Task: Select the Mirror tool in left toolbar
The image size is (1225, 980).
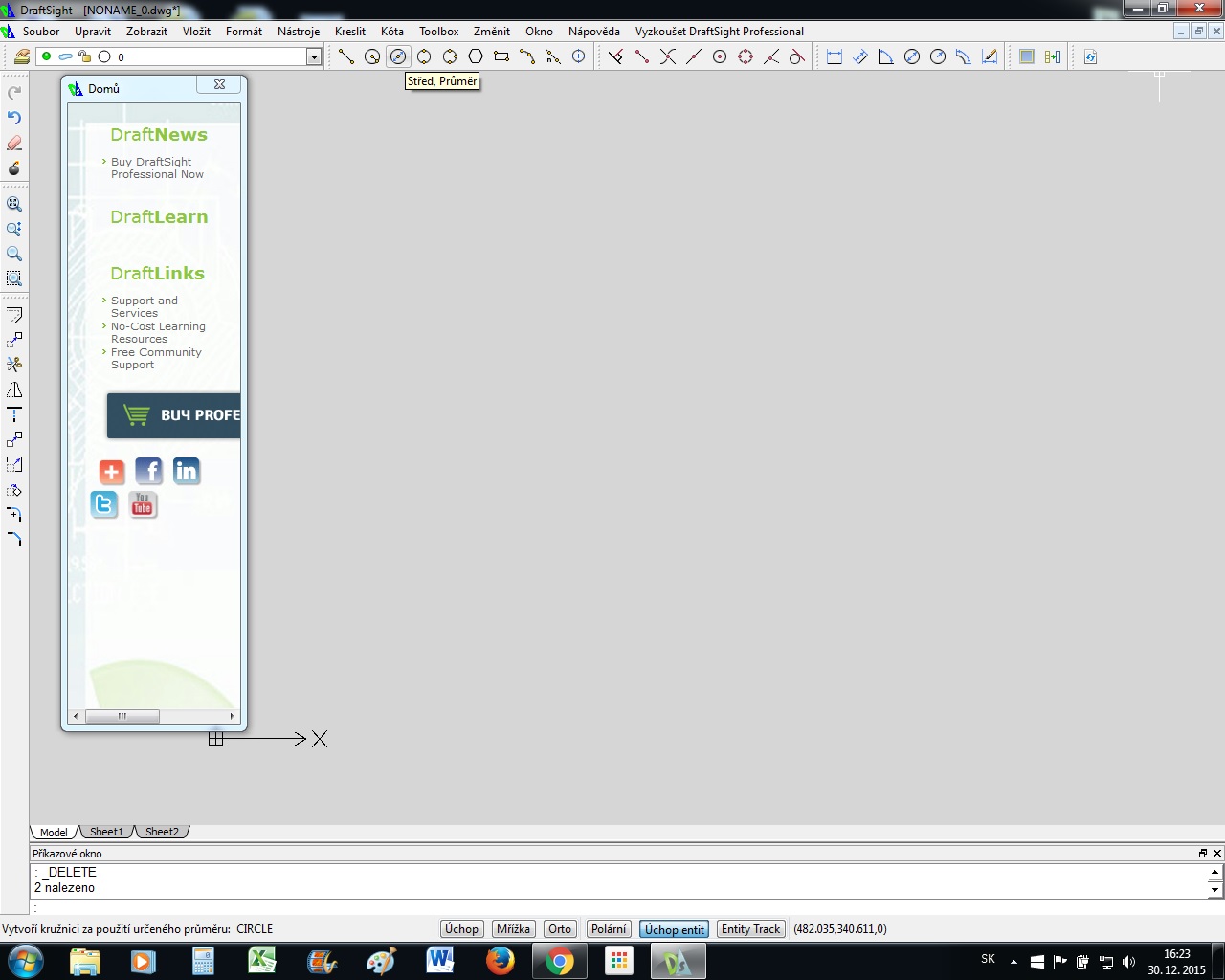Action: (x=14, y=390)
